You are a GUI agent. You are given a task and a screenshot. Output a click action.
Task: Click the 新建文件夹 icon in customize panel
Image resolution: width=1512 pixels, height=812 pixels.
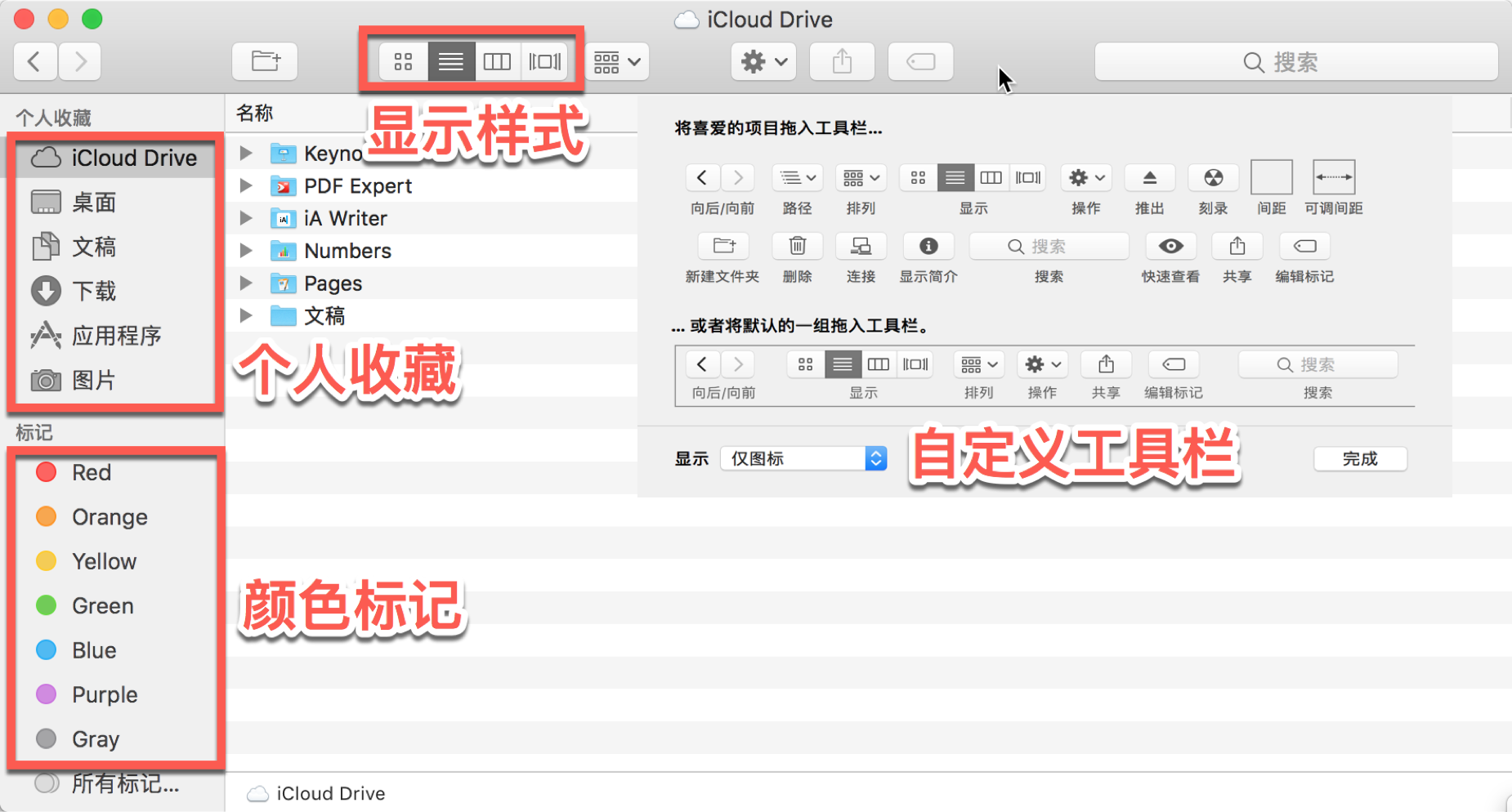[x=723, y=246]
